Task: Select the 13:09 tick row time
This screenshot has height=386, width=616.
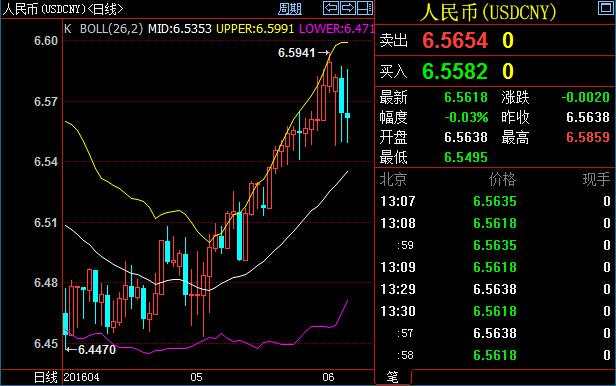Action: 398,267
